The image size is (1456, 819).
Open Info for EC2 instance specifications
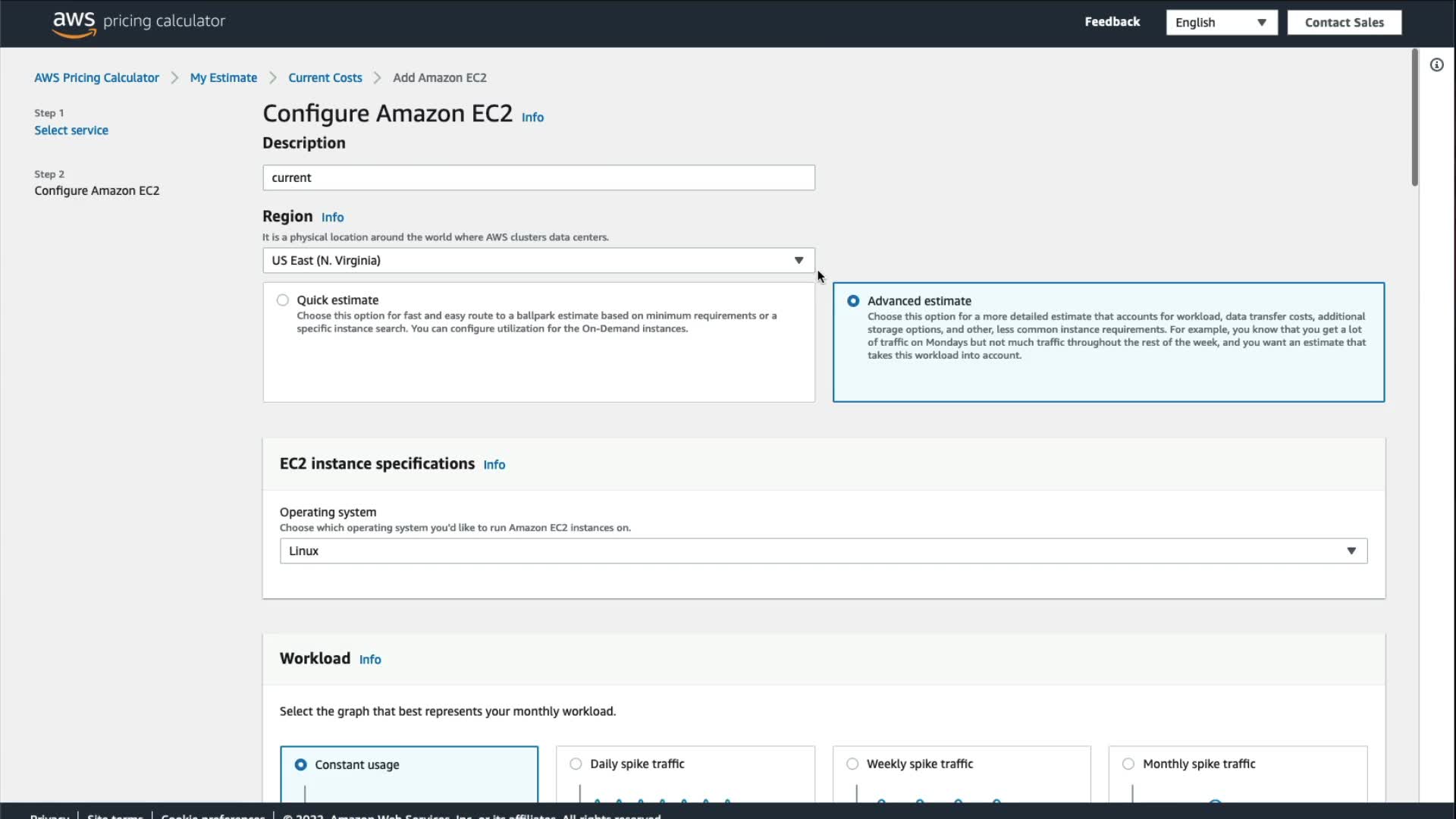pos(494,465)
